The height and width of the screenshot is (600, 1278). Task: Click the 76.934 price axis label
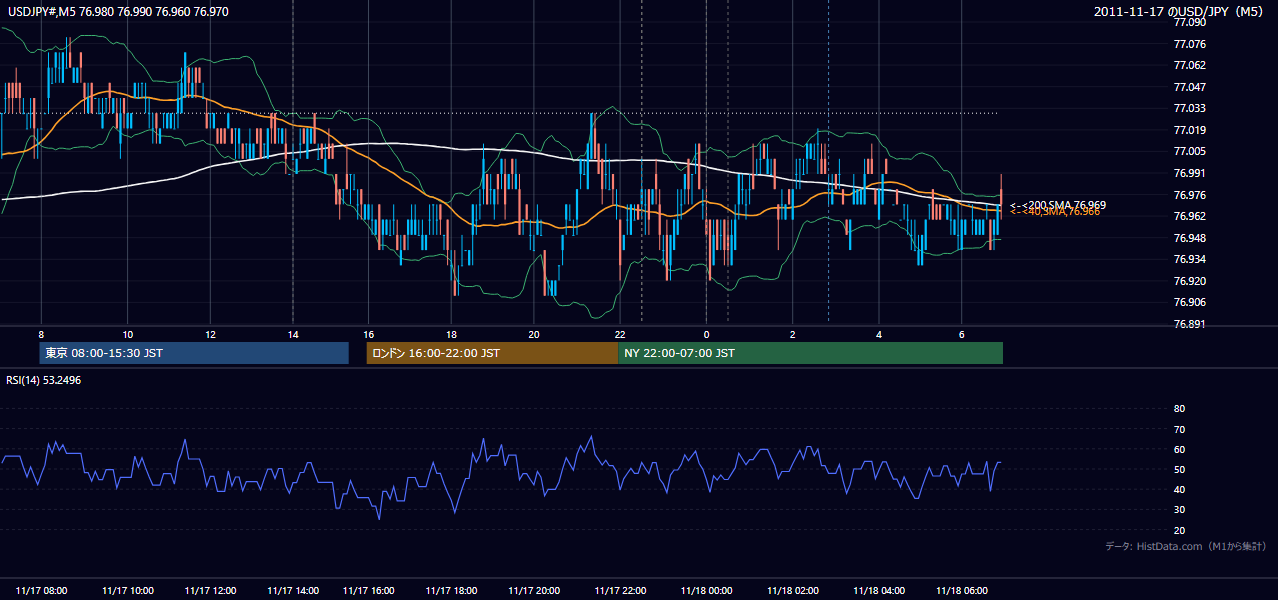1190,259
